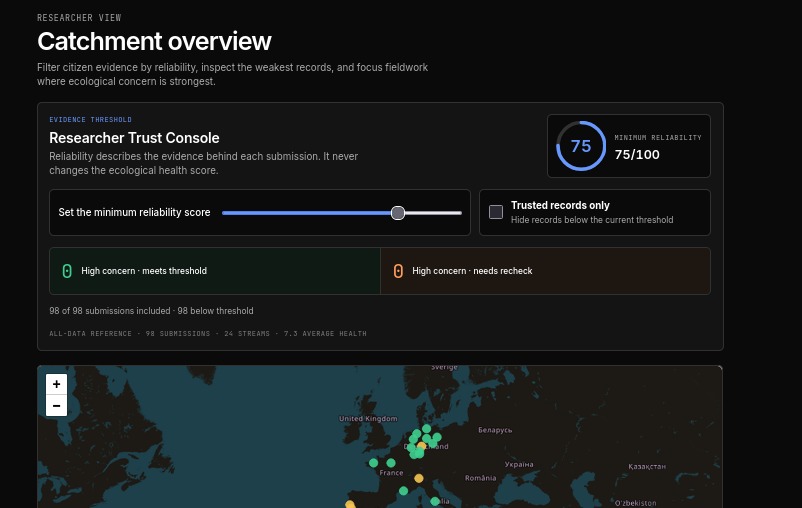Click the 'MINIMUM RELIABILITY' caption
This screenshot has width=802, height=508.
[658, 138]
